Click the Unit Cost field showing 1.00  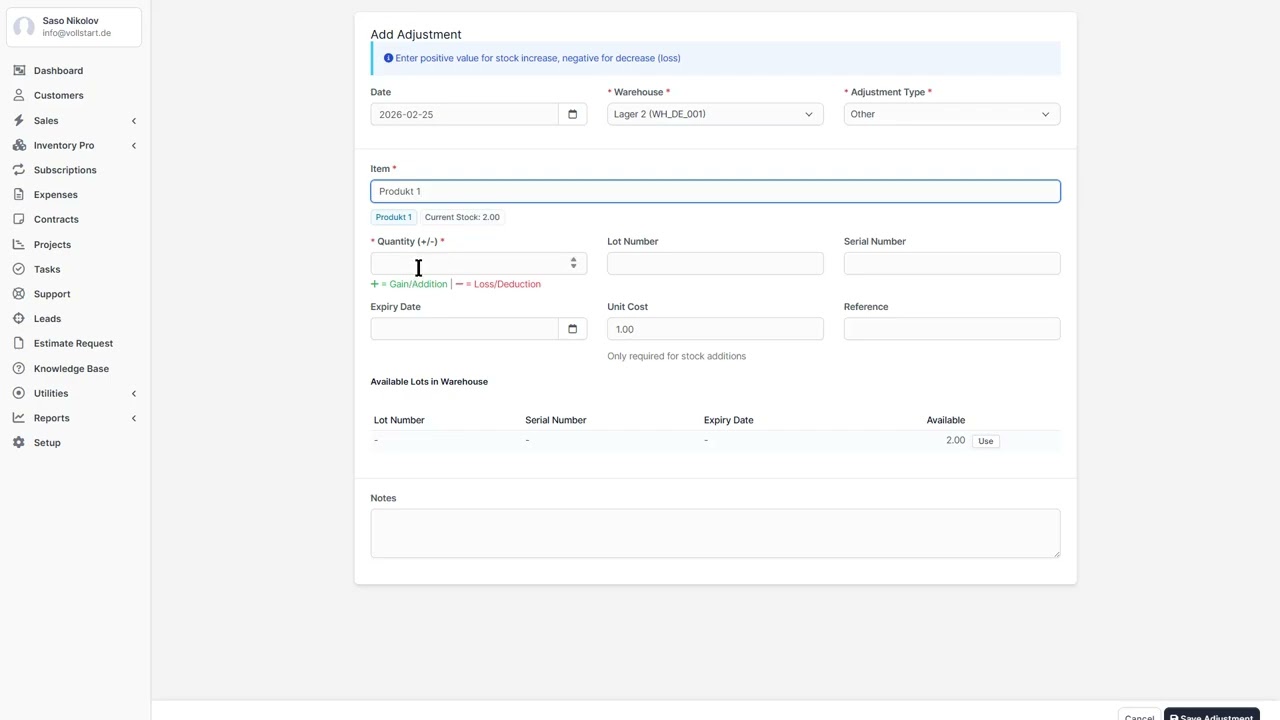tap(715, 329)
